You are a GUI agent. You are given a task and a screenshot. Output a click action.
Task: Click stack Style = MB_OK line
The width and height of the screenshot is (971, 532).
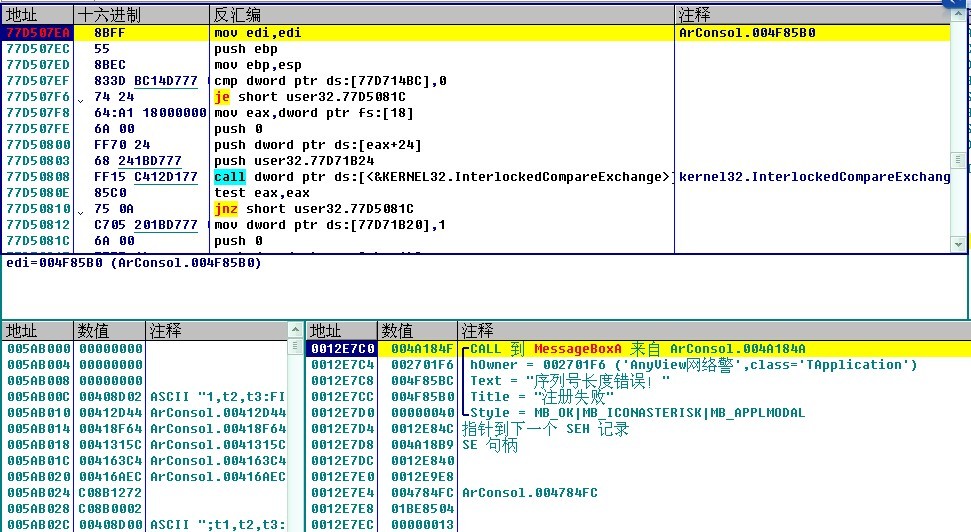(637, 413)
